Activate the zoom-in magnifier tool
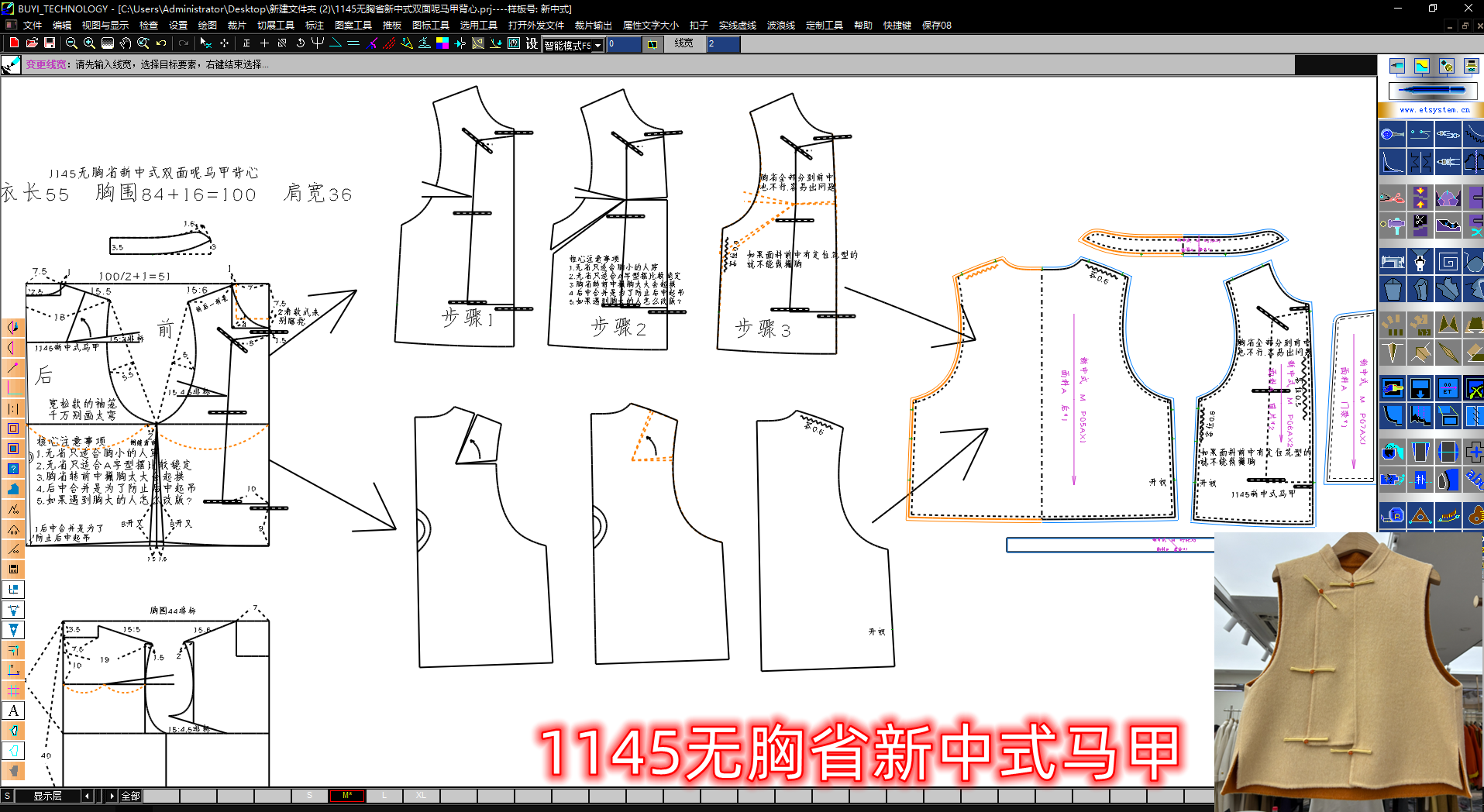Viewport: 1484px width, 812px height. tap(88, 44)
